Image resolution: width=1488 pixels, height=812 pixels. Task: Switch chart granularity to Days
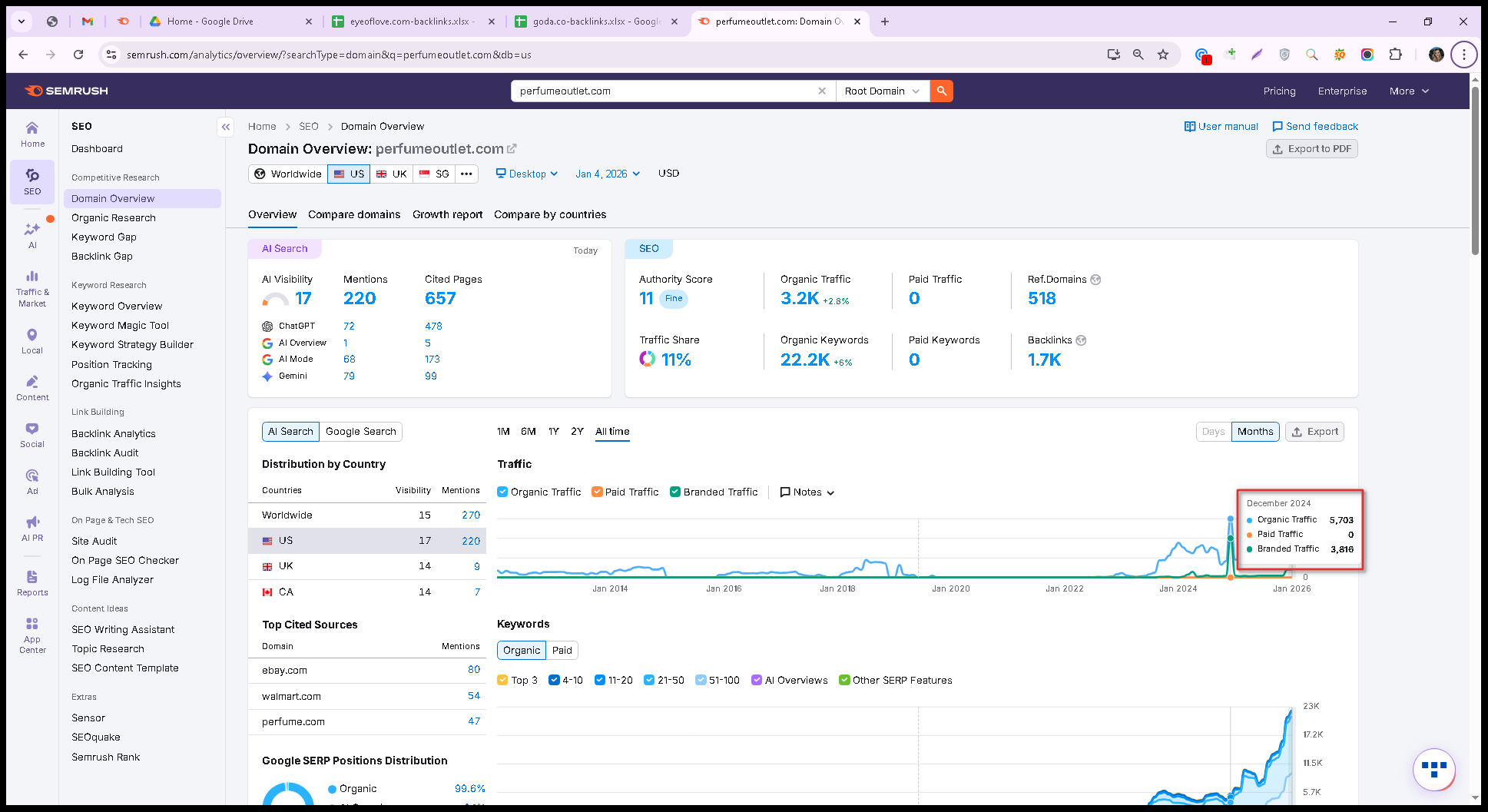pos(1214,432)
